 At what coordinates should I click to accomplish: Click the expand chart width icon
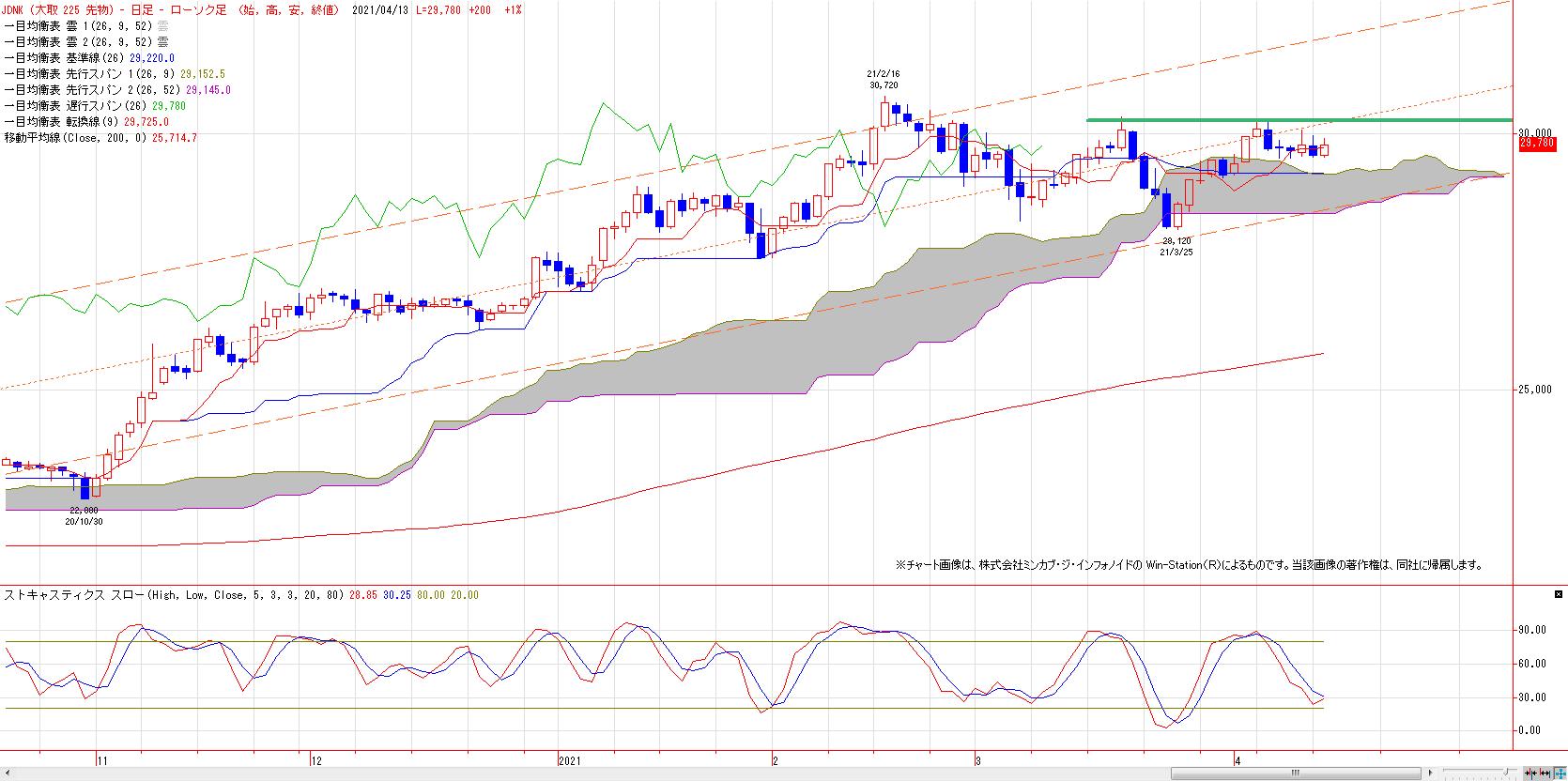[x=1545, y=773]
